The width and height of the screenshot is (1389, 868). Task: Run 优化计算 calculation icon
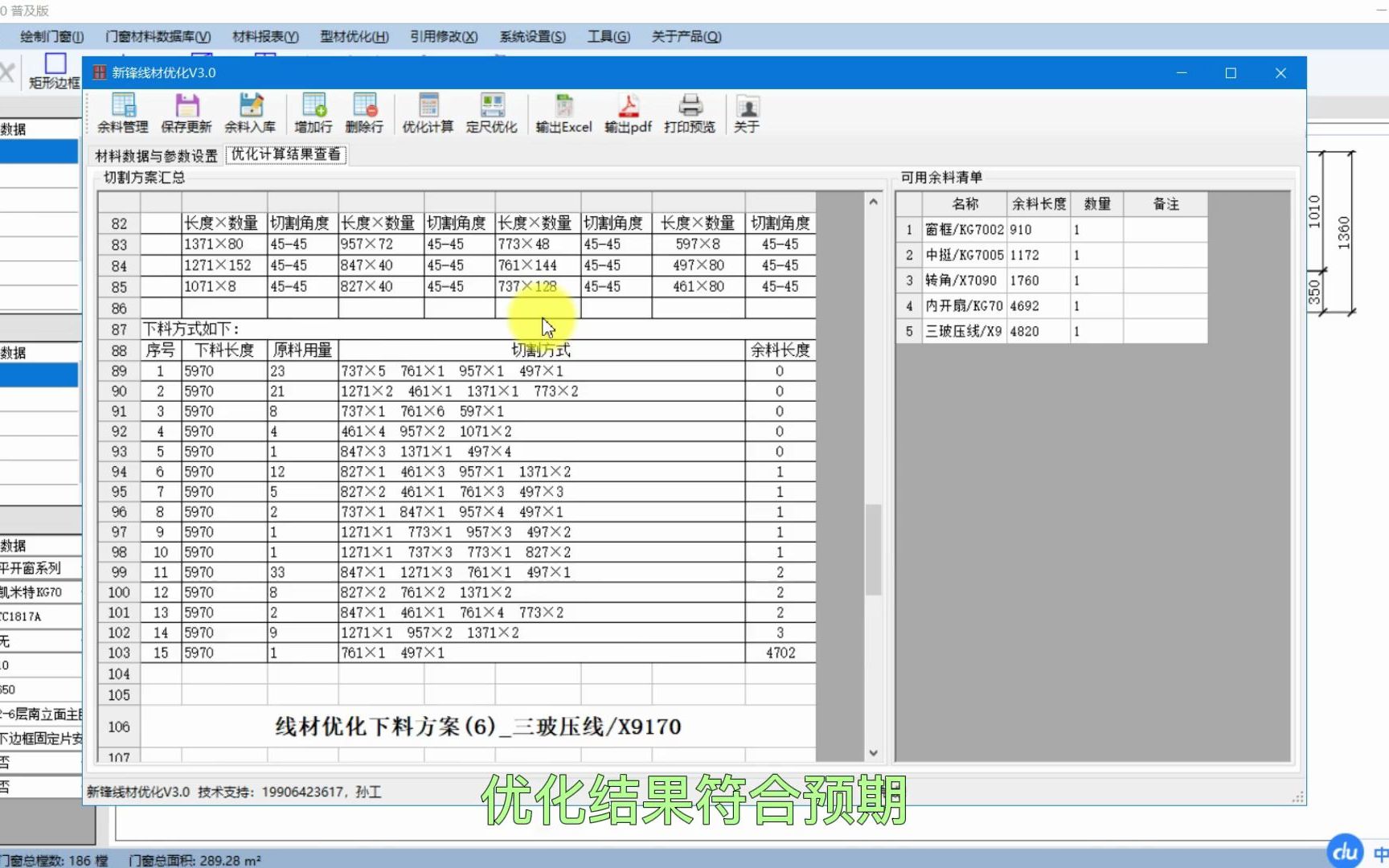428,113
